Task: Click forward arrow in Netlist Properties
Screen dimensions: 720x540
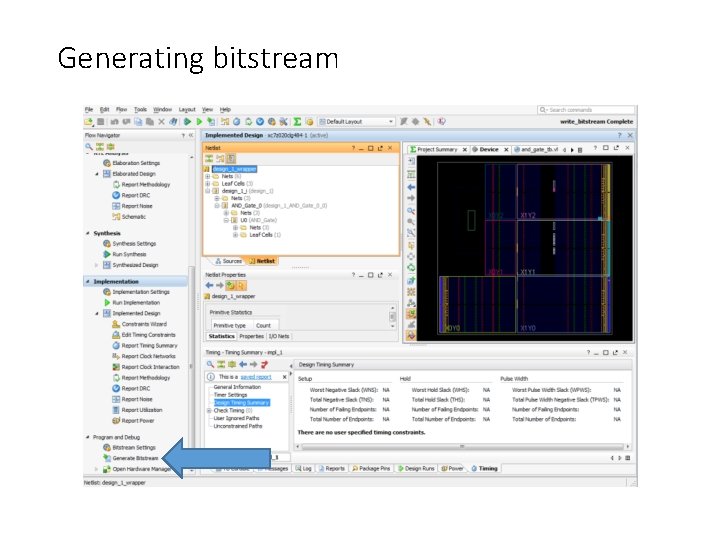Action: click(x=219, y=285)
